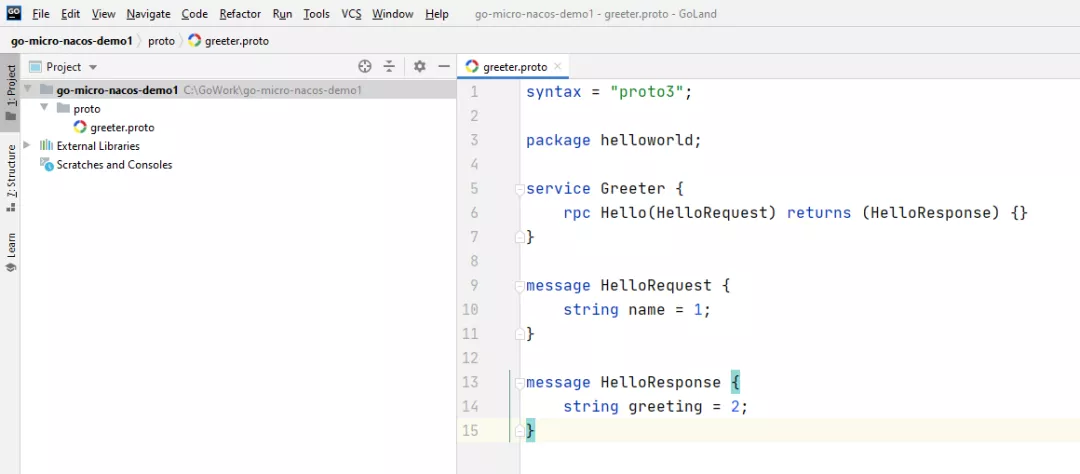
Task: Collapse the proto folder node
Action: (x=44, y=108)
